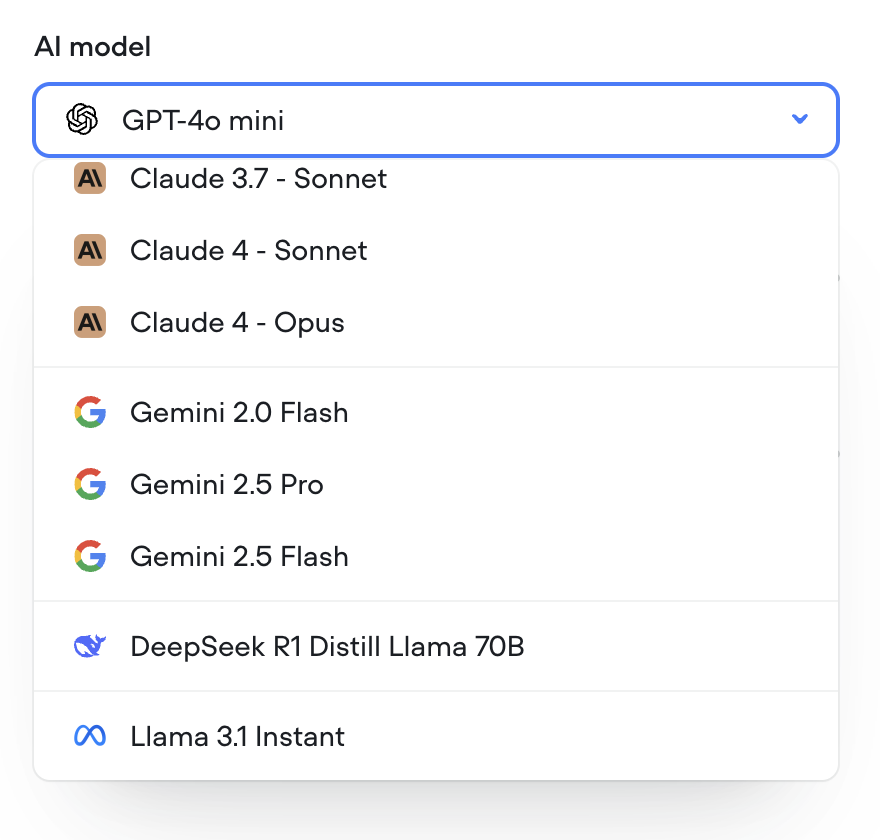Select Gemini 2.5 Flash from the list
The image size is (880, 840).
(x=239, y=556)
